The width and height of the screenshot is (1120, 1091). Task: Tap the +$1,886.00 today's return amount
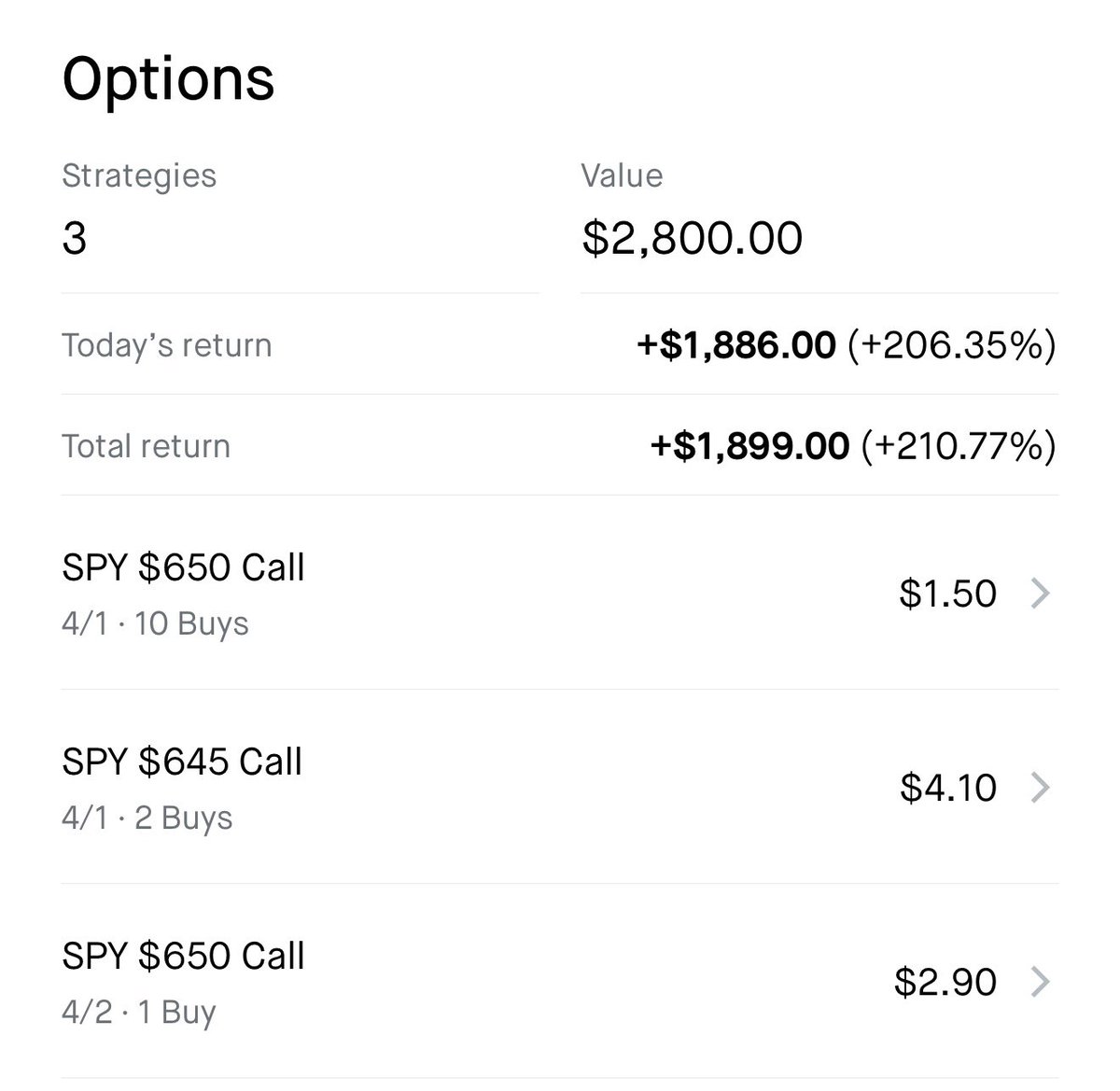pyautogui.click(x=735, y=345)
